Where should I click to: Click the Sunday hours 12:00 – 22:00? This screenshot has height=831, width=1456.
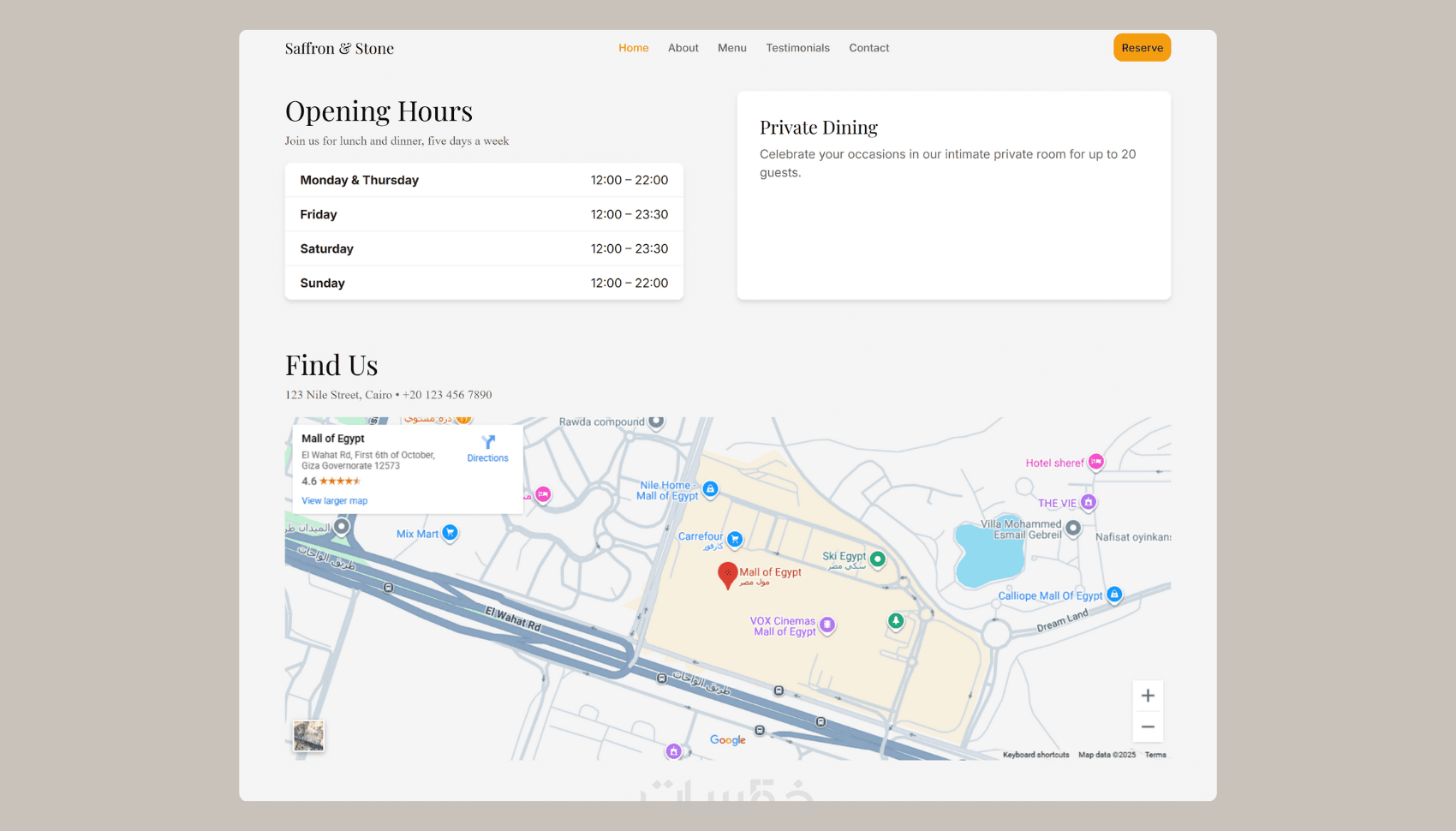[x=630, y=283]
